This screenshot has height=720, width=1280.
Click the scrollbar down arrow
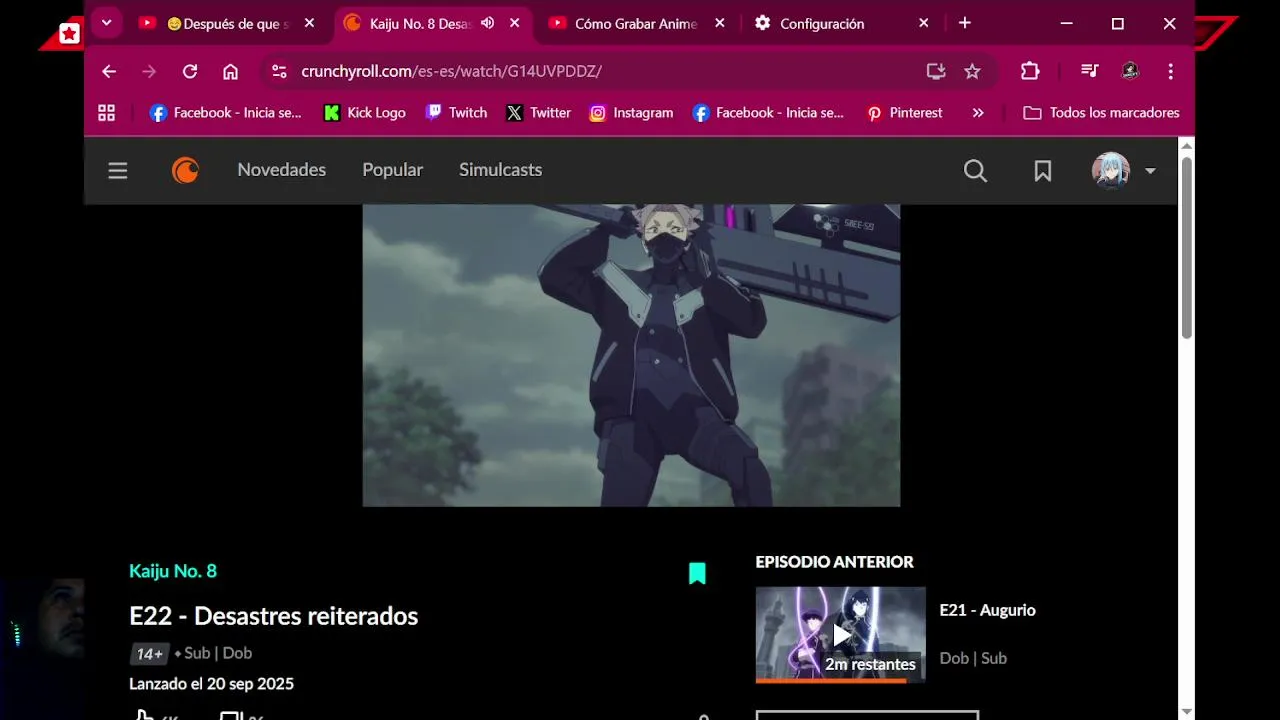click(x=1187, y=710)
